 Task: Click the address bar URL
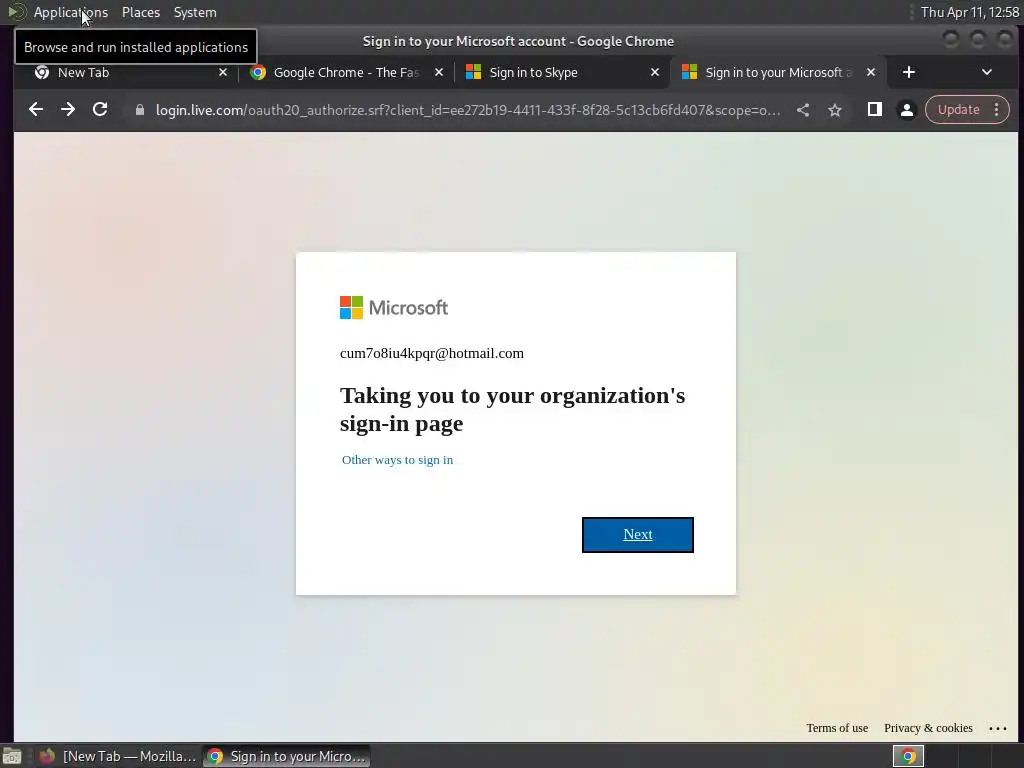(x=468, y=110)
